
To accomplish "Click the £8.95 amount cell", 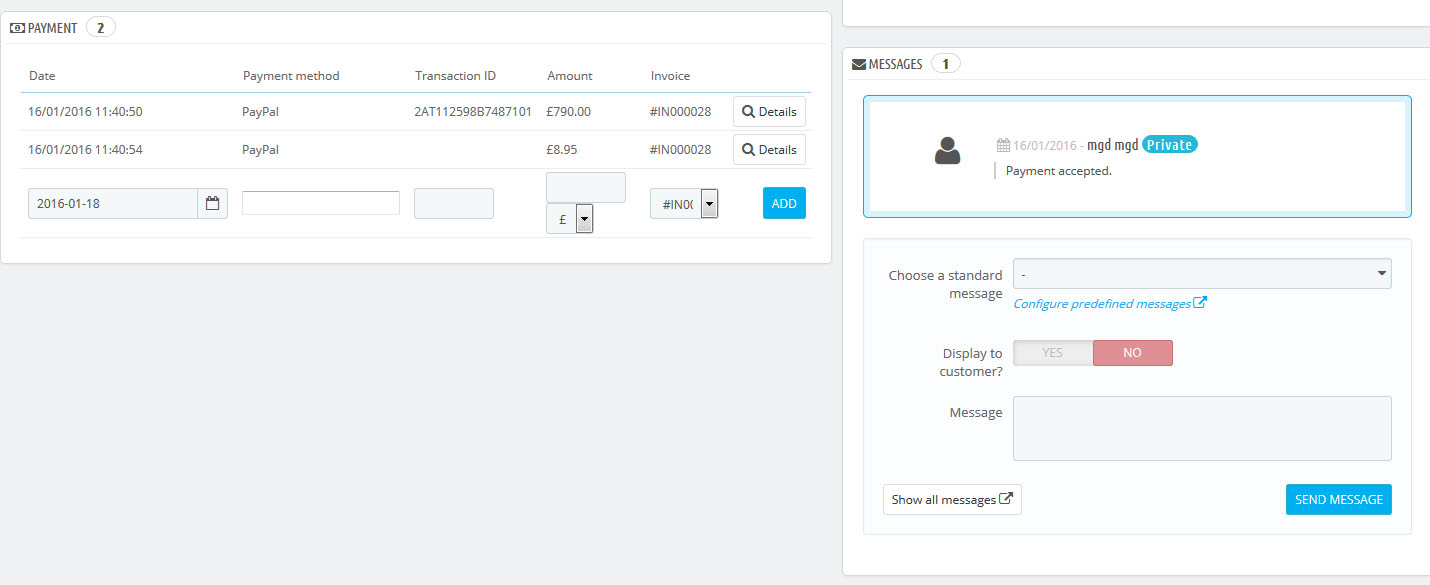I will point(562,150).
